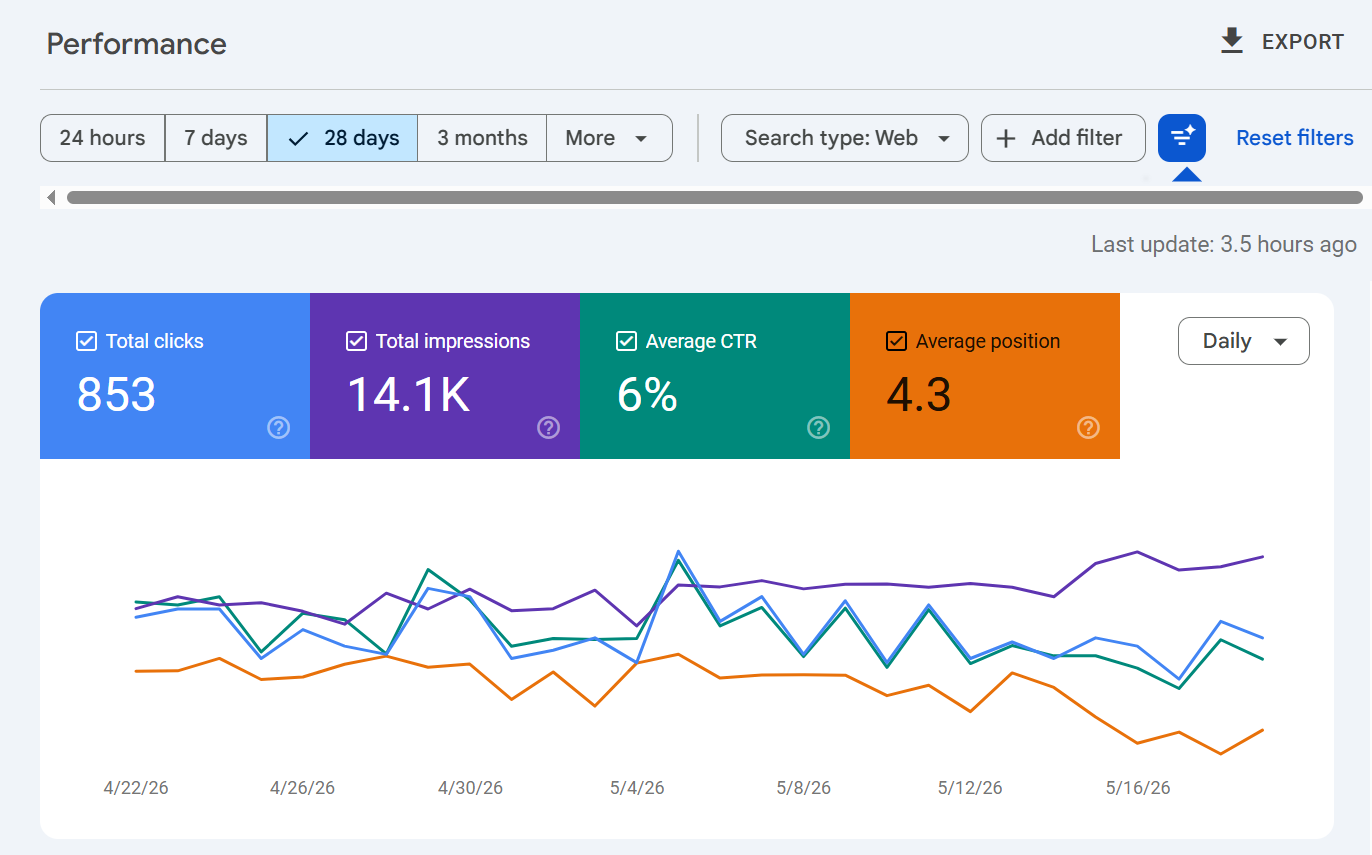Click the Last update: 3.5 hours ago text

click(x=1224, y=244)
